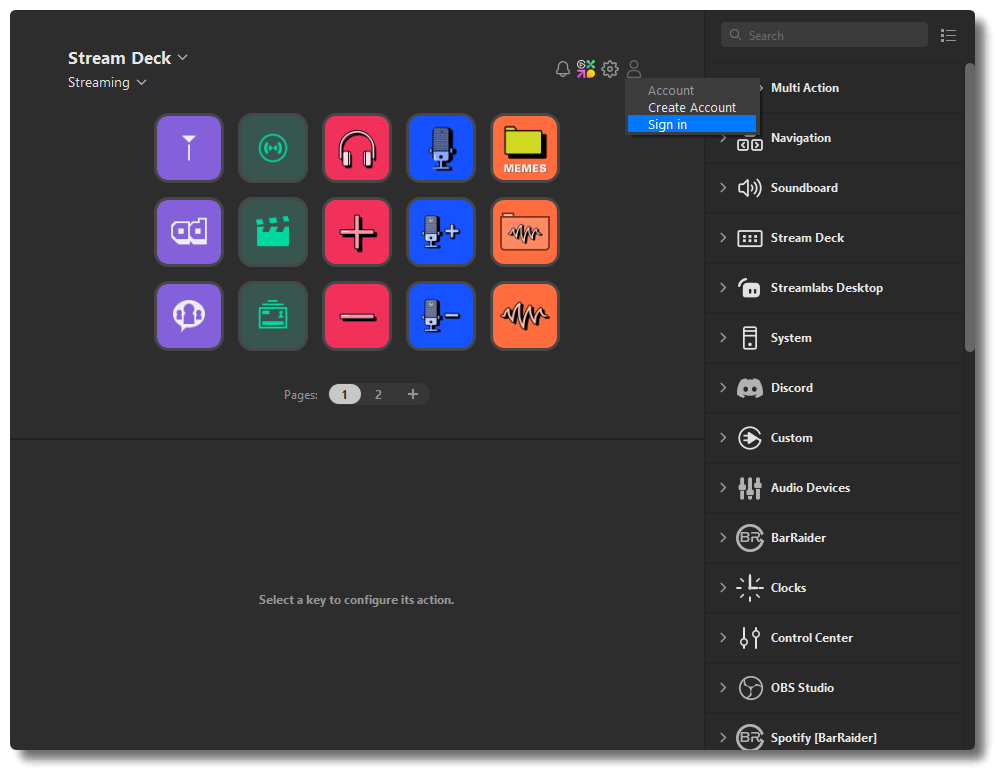The image size is (995, 770).
Task: Click the OBS Studio logo icon
Action: [x=749, y=687]
